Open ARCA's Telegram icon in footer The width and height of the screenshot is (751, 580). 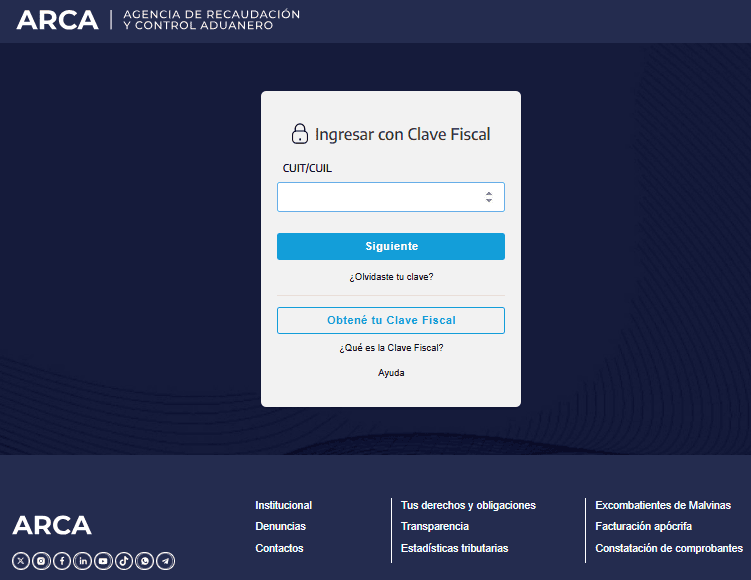(x=166, y=561)
